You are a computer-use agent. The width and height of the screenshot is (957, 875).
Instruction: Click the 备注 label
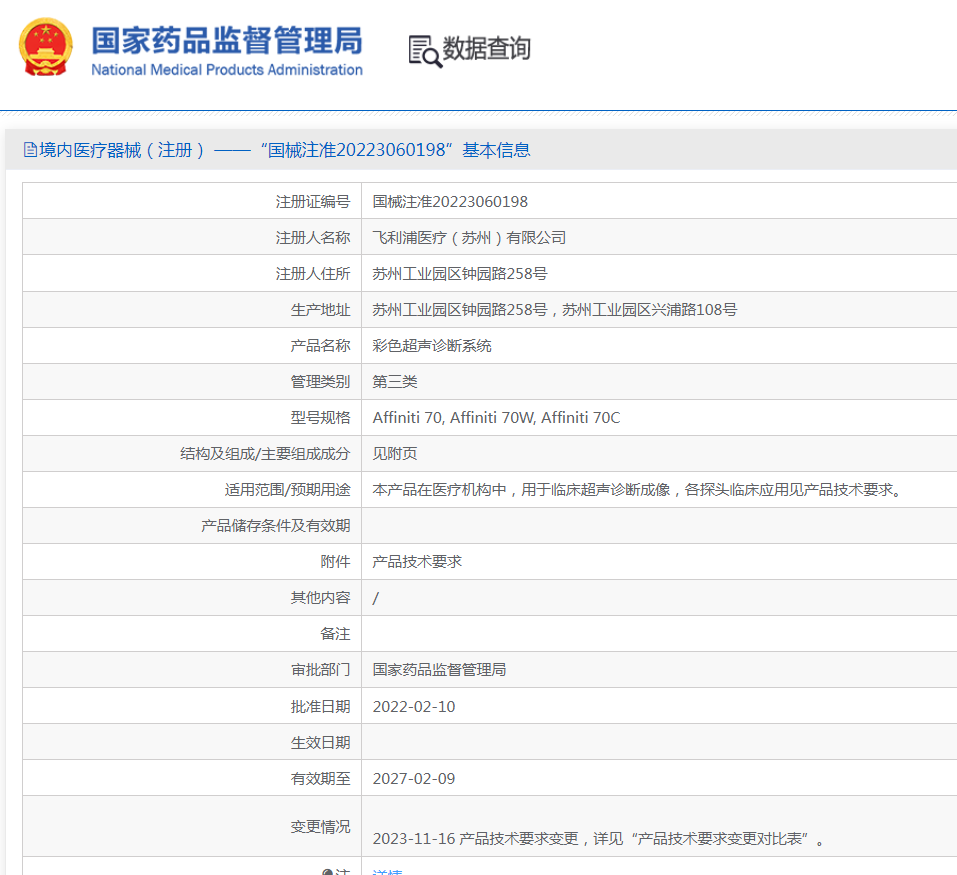(335, 634)
